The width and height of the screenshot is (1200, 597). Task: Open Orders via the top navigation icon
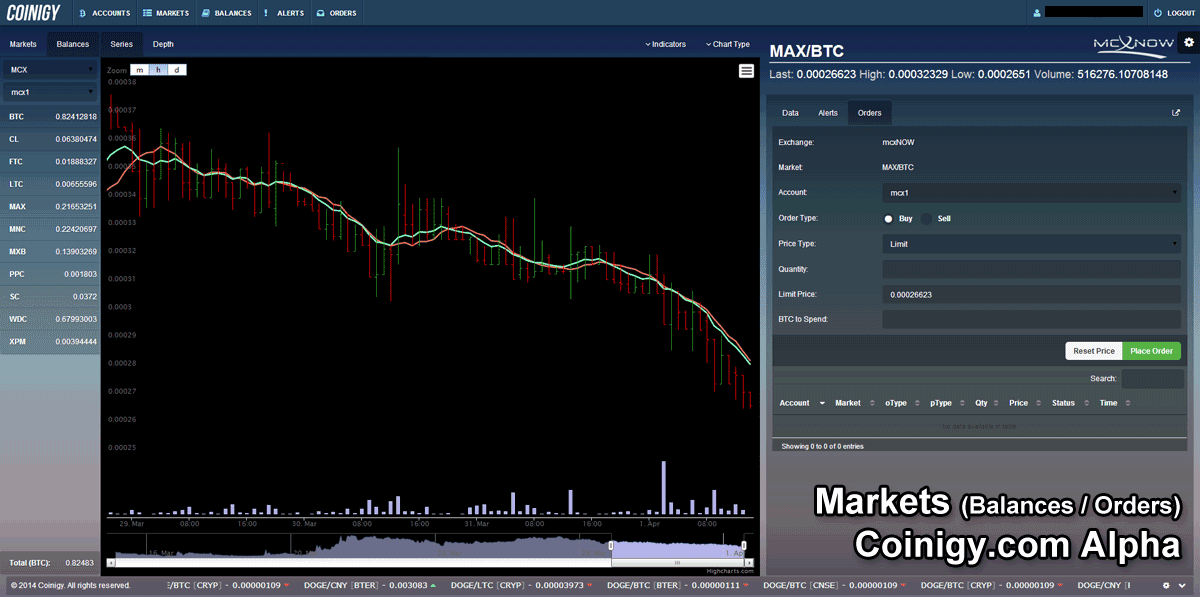pos(337,13)
